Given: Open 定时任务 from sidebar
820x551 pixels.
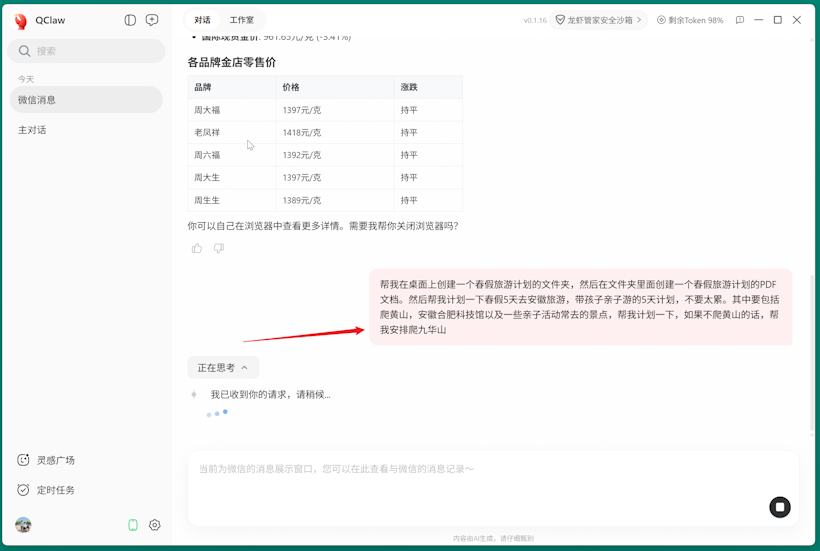Looking at the screenshot, I should click(x=46, y=490).
